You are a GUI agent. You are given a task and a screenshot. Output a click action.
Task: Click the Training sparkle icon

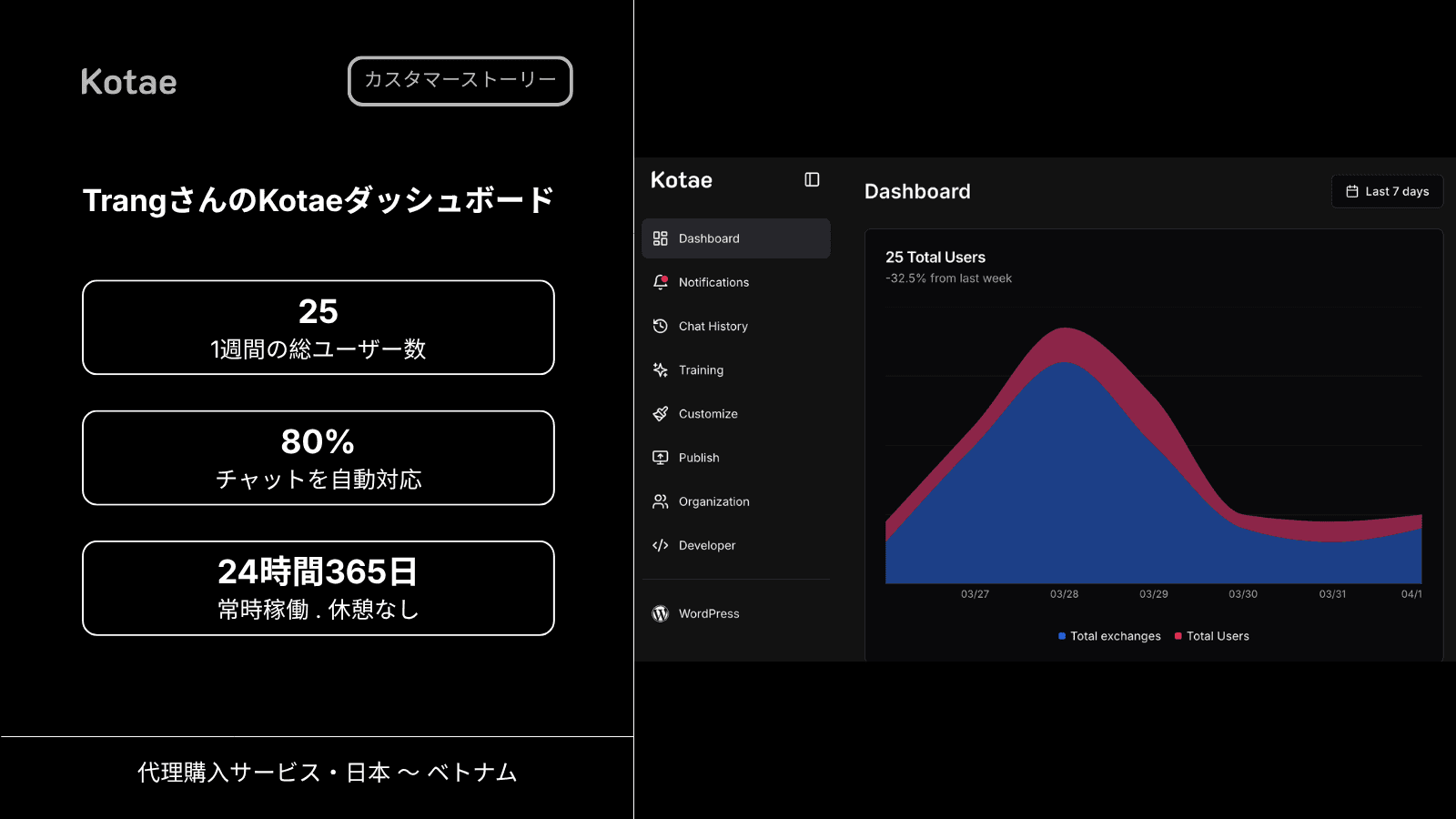coord(661,369)
